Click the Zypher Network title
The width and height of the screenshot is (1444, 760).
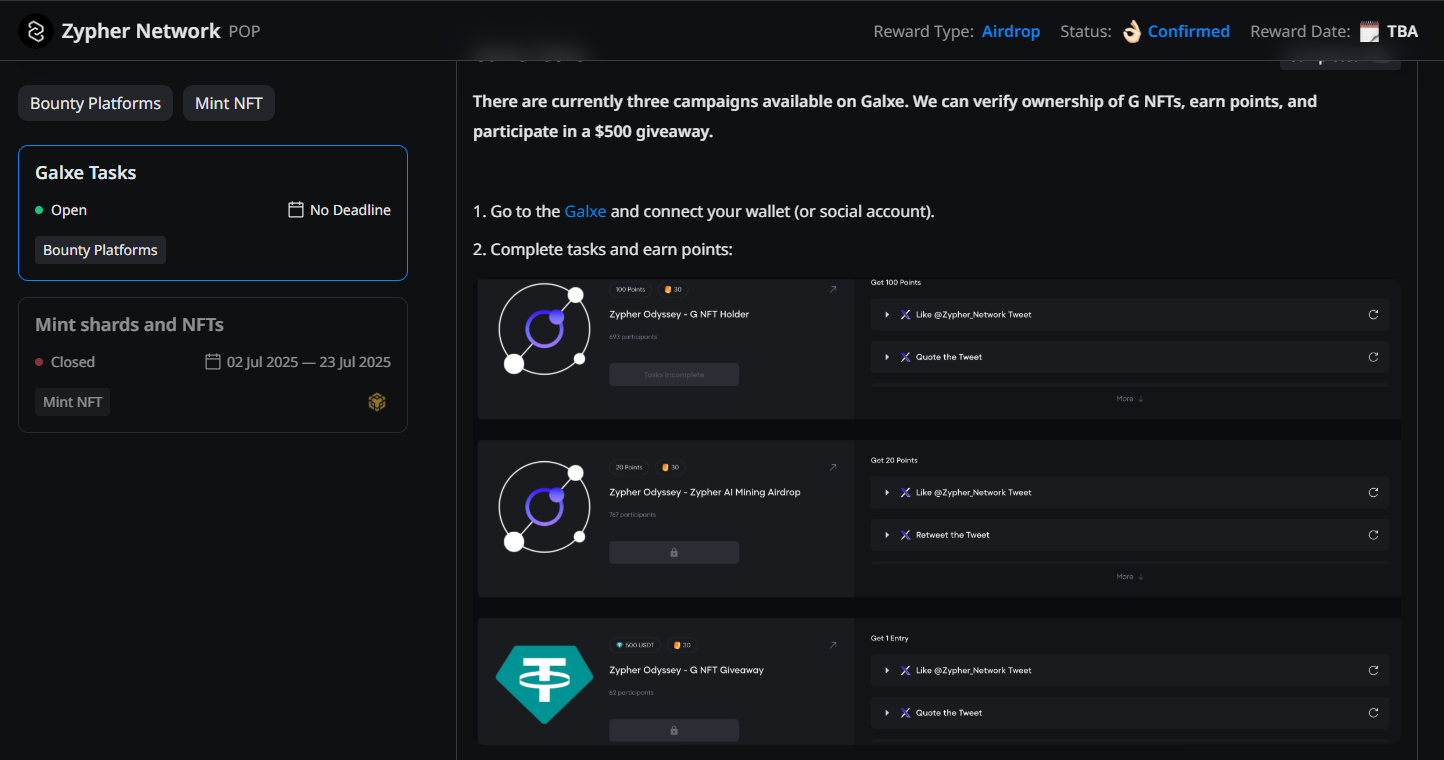[x=141, y=31]
